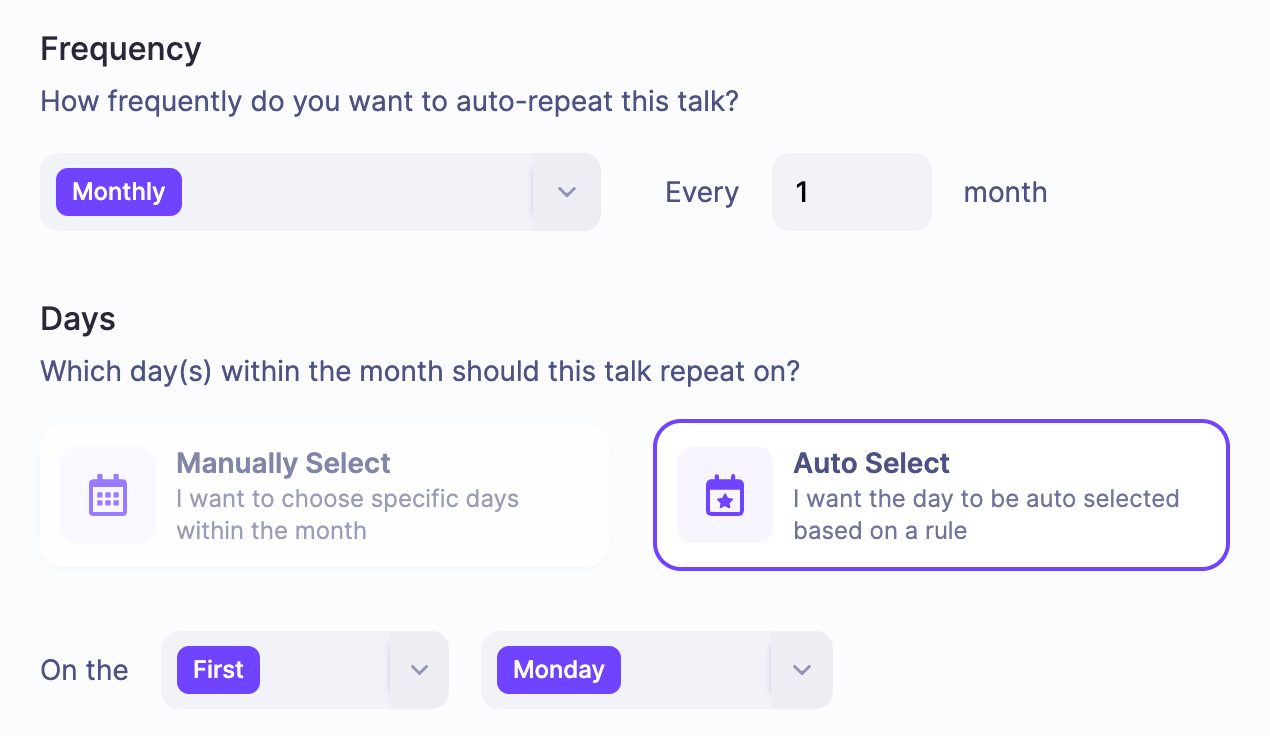Click the "Every" label before the interval
Viewport: 1270px width, 736px height.
701,192
